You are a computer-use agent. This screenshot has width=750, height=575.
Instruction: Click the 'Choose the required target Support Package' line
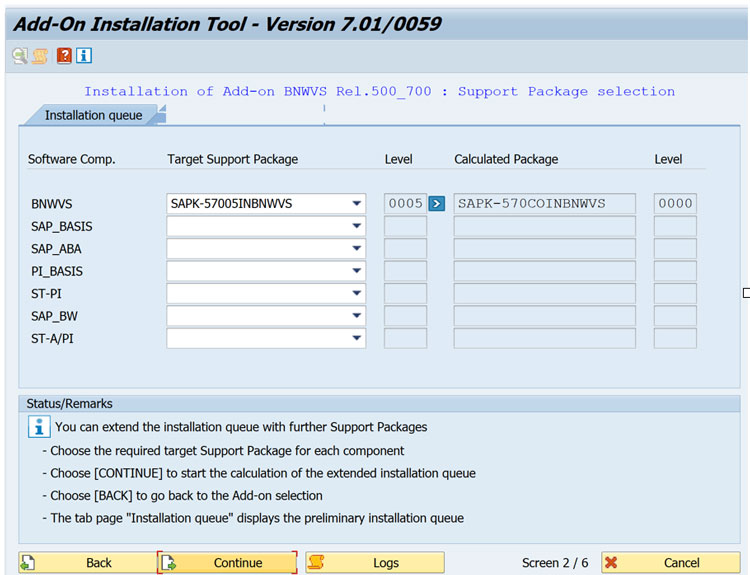point(223,451)
